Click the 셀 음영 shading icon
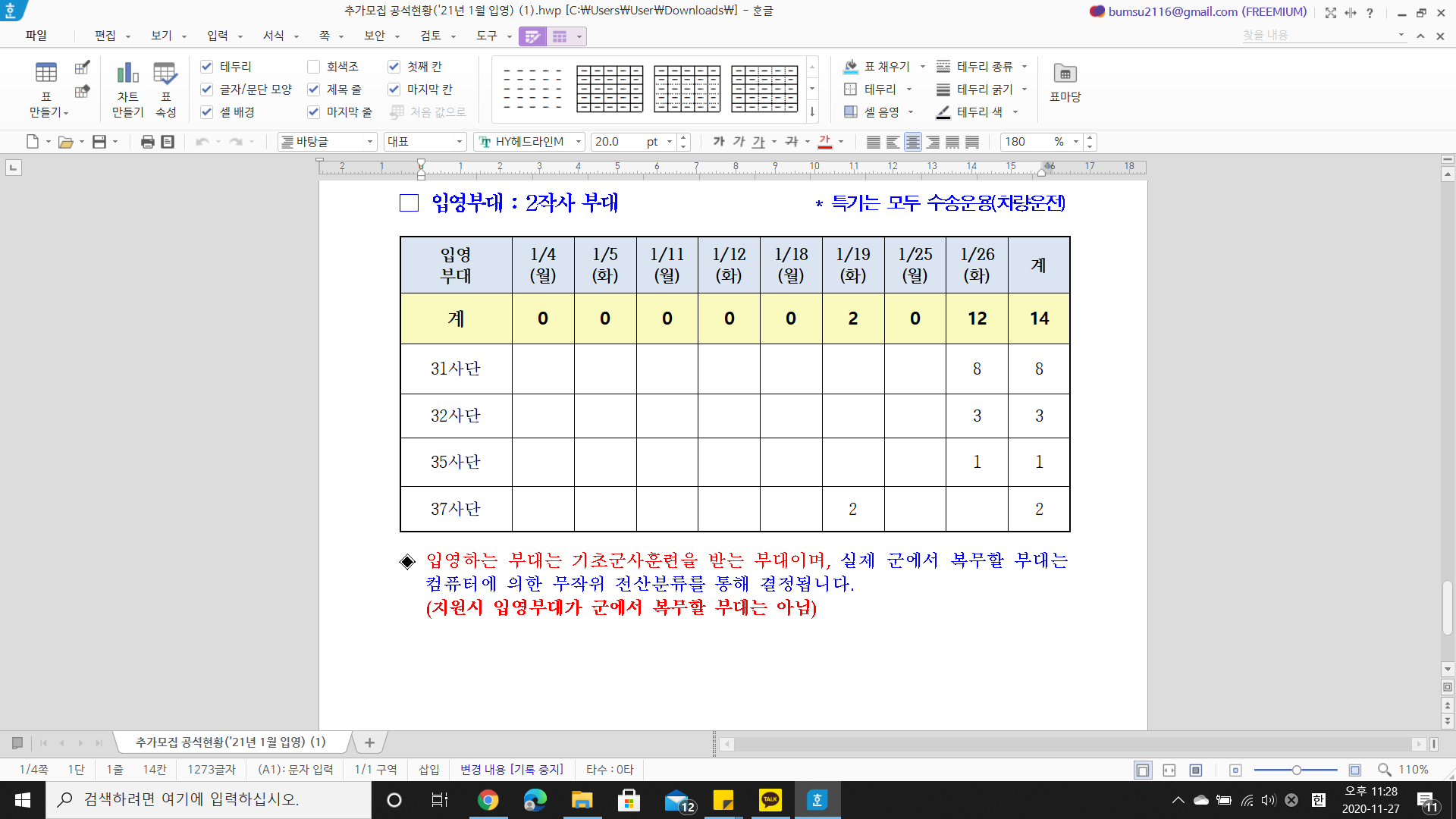Screen dimensions: 1456x819 (851, 112)
